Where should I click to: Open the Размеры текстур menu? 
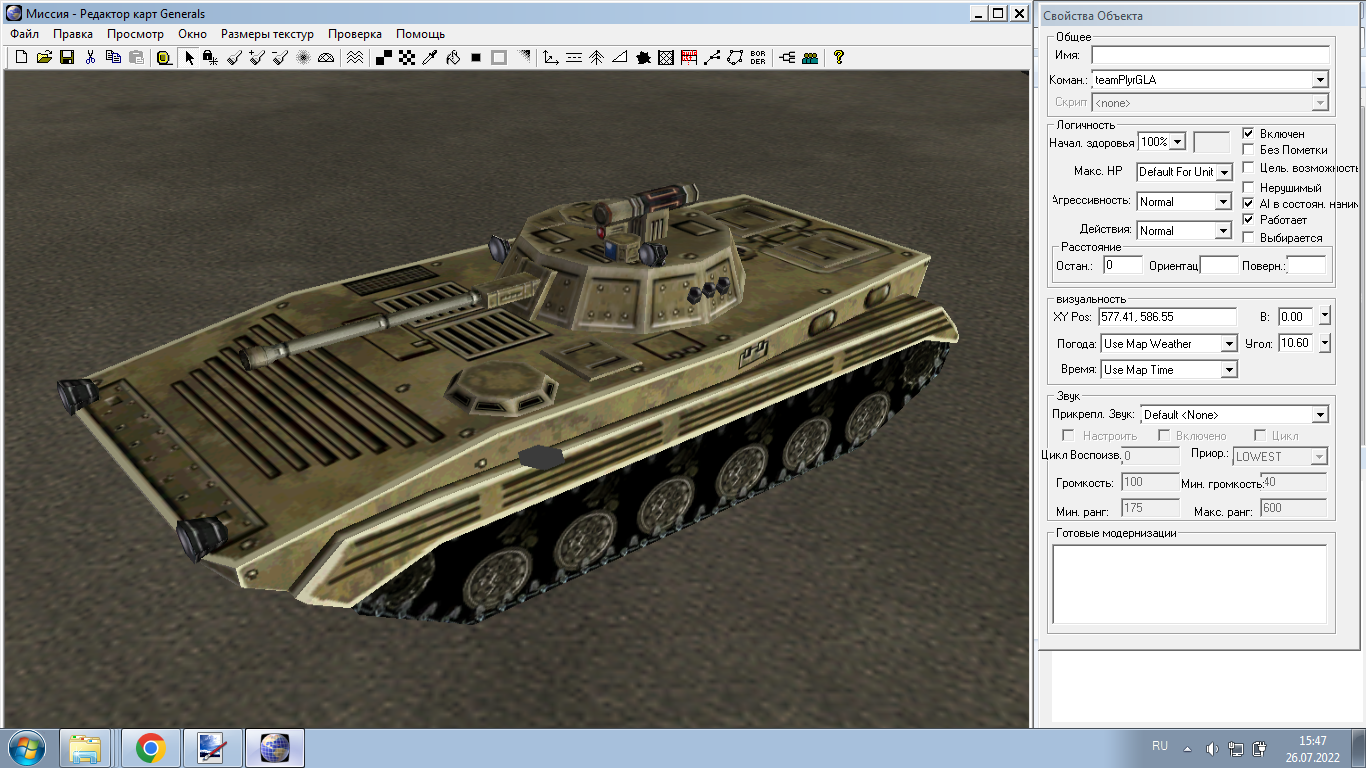pyautogui.click(x=267, y=34)
